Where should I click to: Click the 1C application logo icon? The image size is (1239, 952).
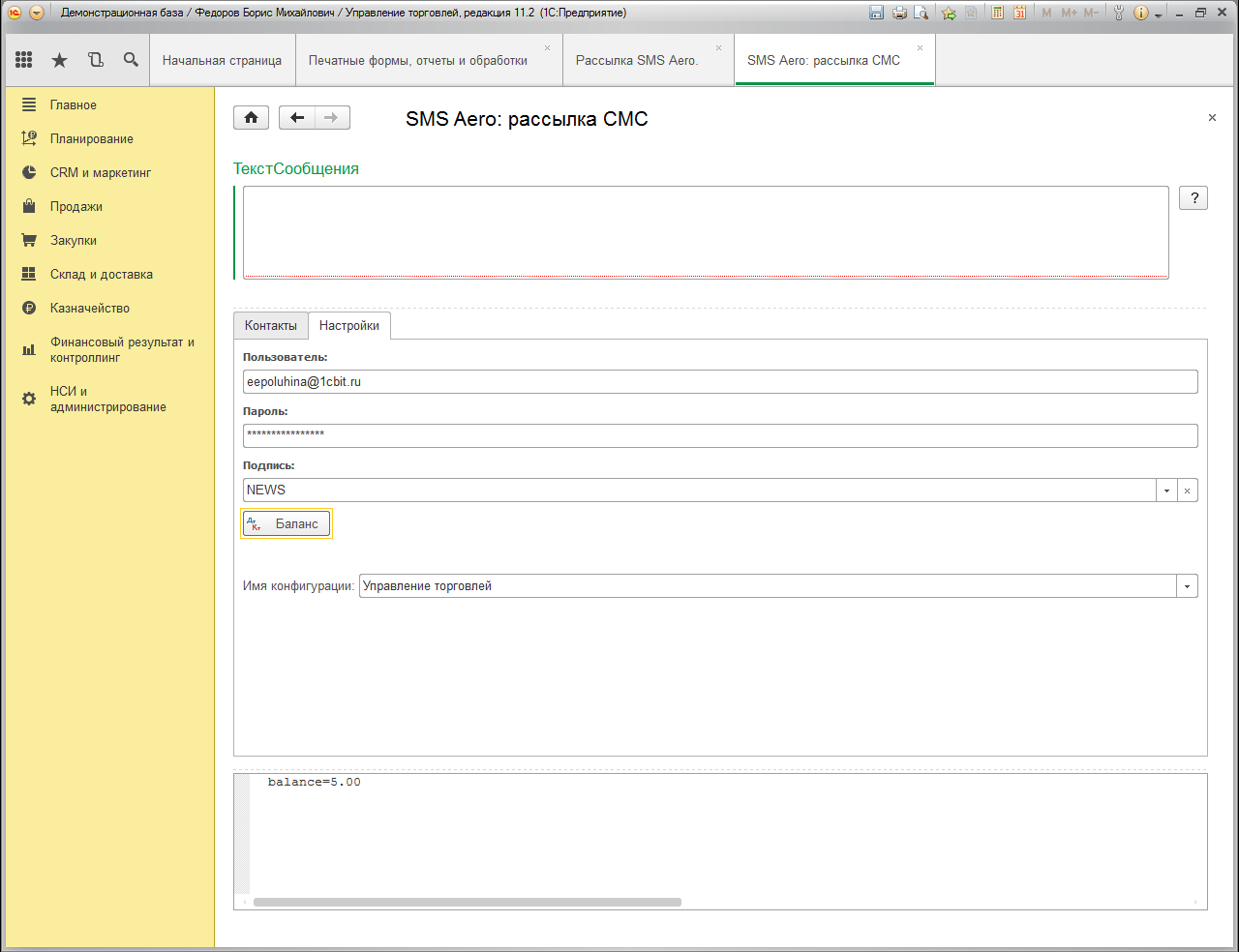[15, 13]
